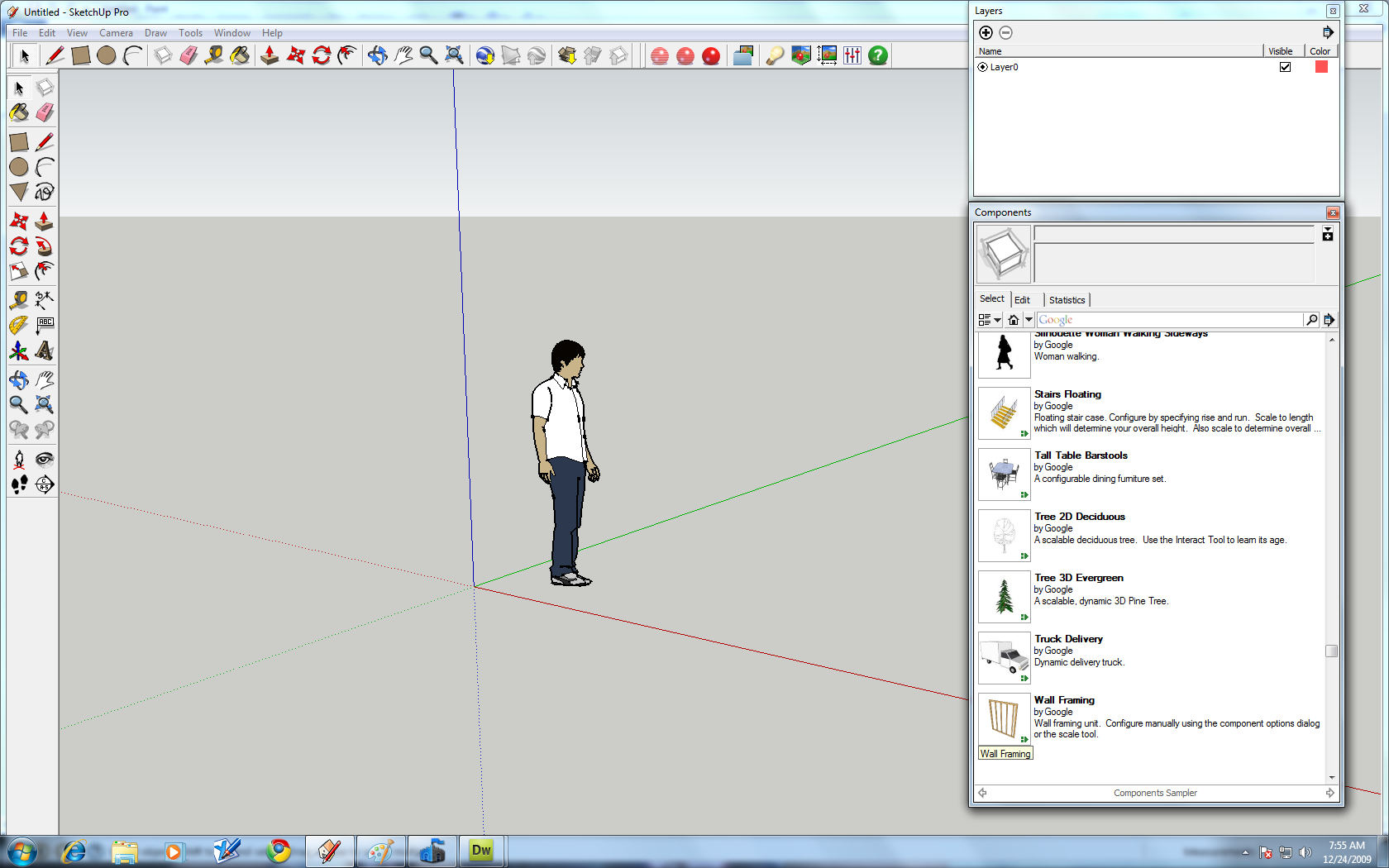Select the Position Camera tool

(x=19, y=459)
